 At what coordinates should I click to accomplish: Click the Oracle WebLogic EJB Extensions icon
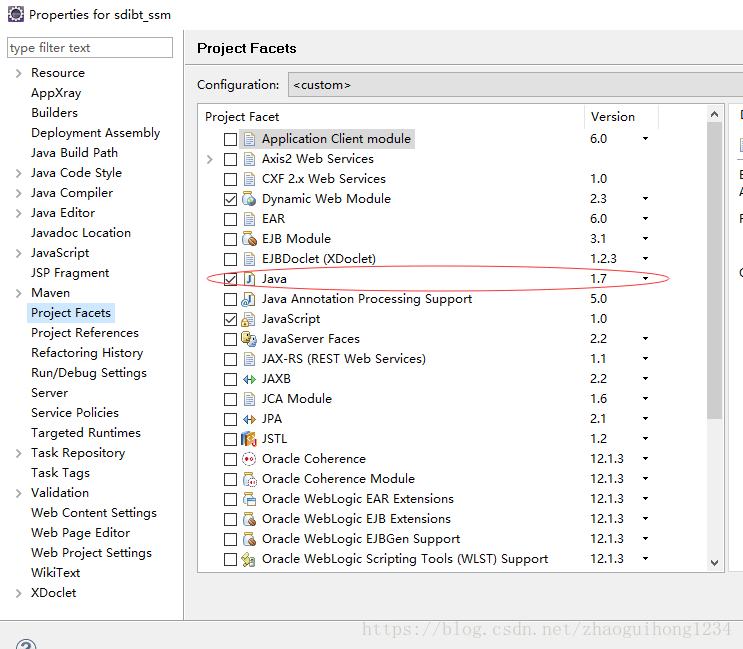point(249,519)
